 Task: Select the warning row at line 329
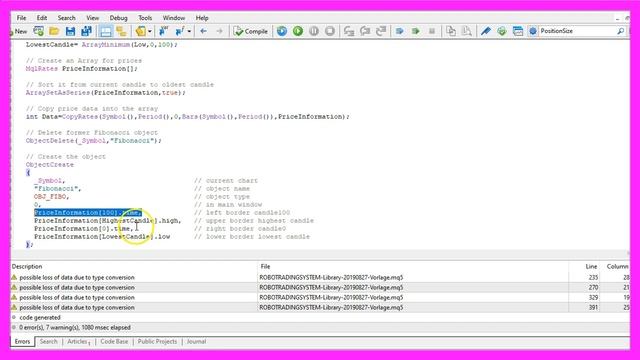tap(320, 298)
